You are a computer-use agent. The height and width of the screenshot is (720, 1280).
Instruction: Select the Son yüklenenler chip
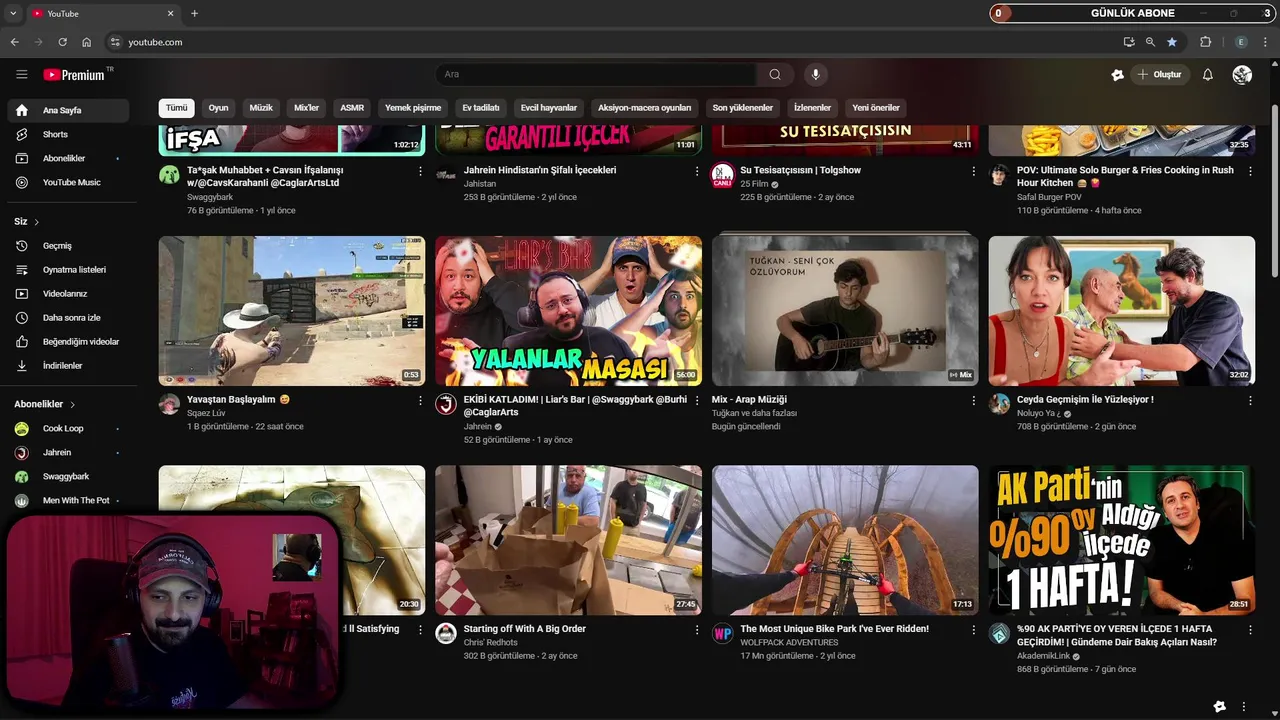[743, 108]
